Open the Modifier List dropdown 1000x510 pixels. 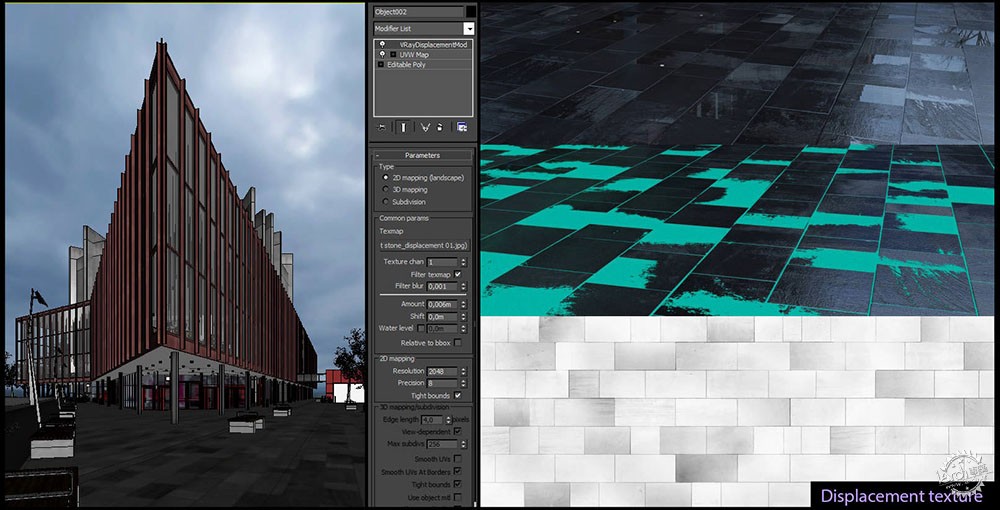[469, 29]
